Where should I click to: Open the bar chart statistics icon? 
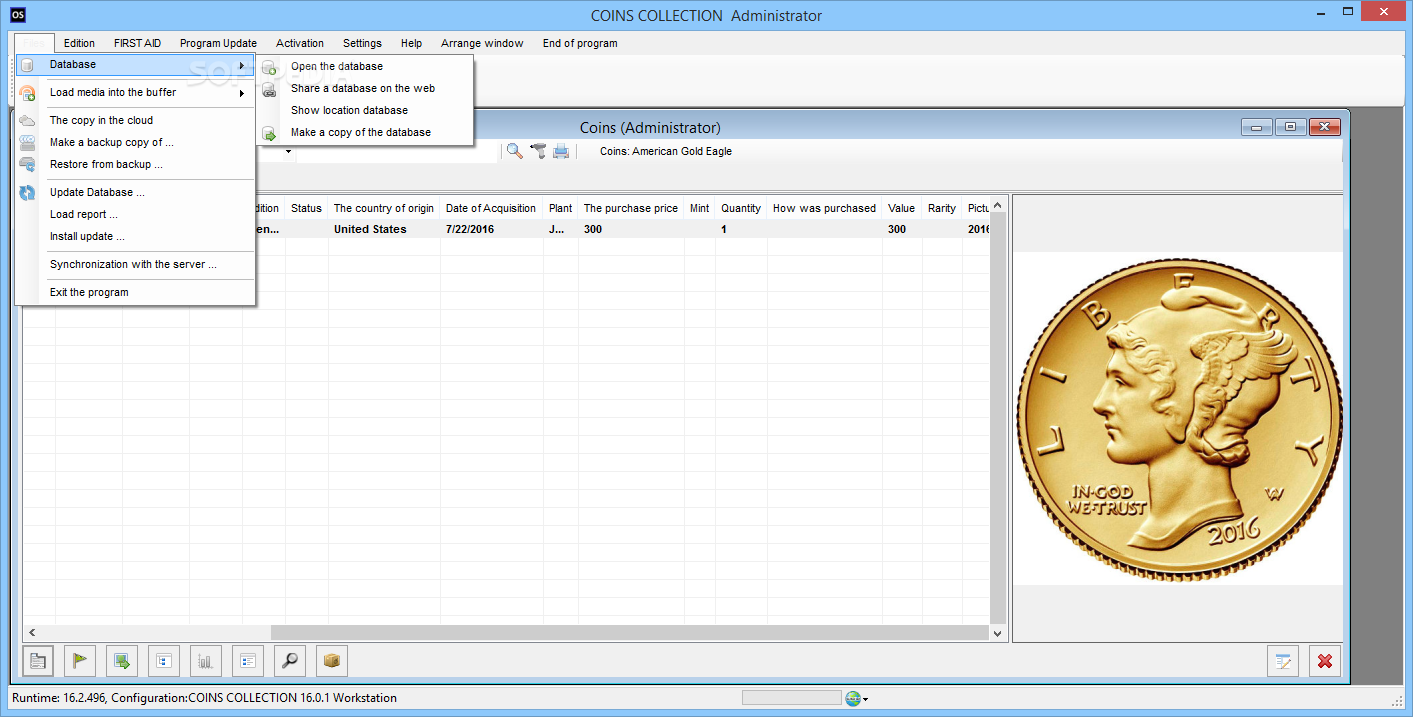point(206,661)
